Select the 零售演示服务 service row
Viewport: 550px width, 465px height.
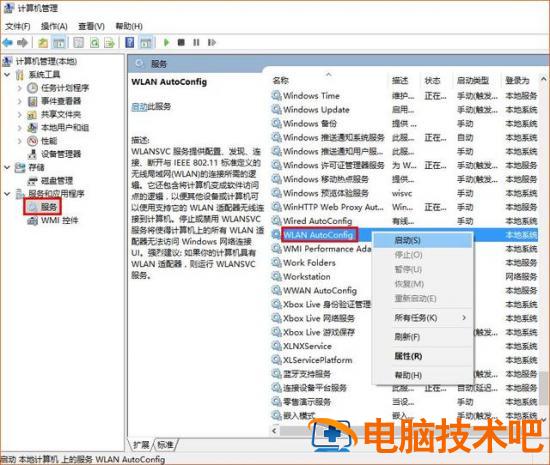(404, 402)
